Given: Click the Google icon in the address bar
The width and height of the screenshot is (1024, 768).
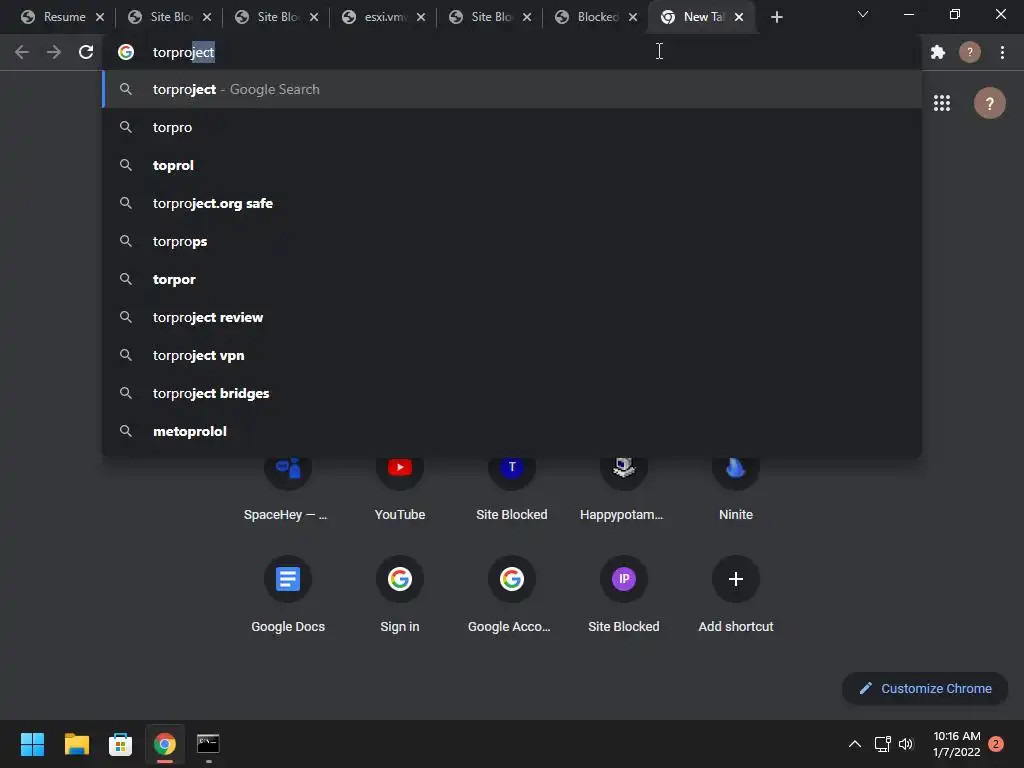Looking at the screenshot, I should tap(126, 52).
